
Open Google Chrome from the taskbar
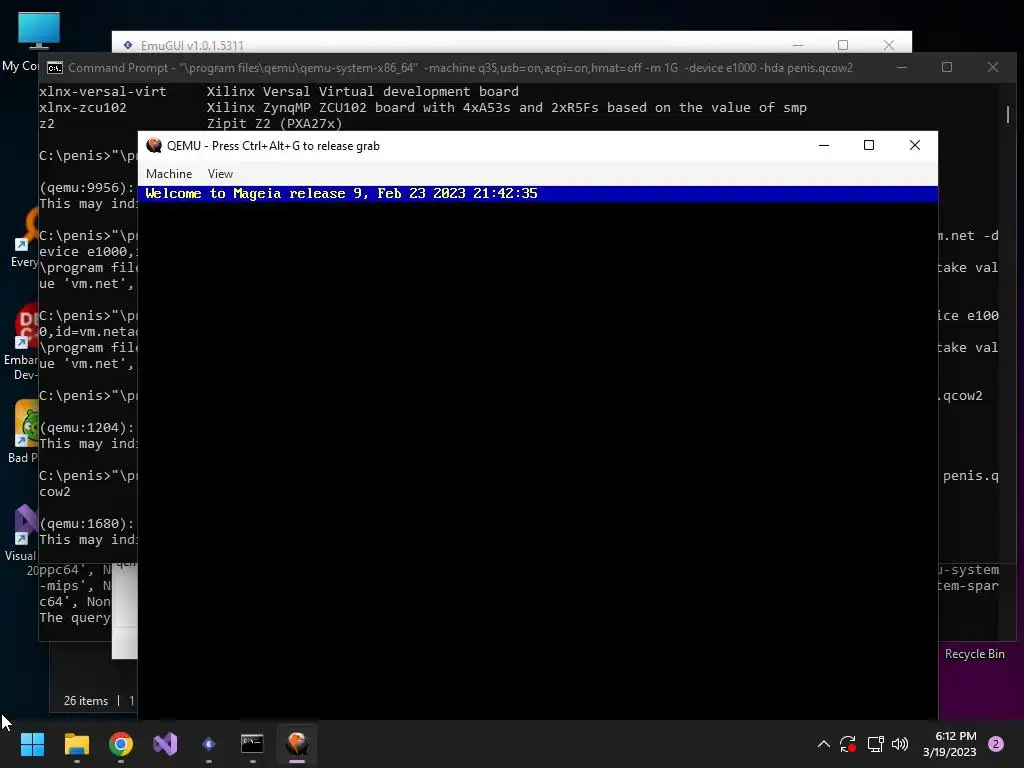coord(121,744)
